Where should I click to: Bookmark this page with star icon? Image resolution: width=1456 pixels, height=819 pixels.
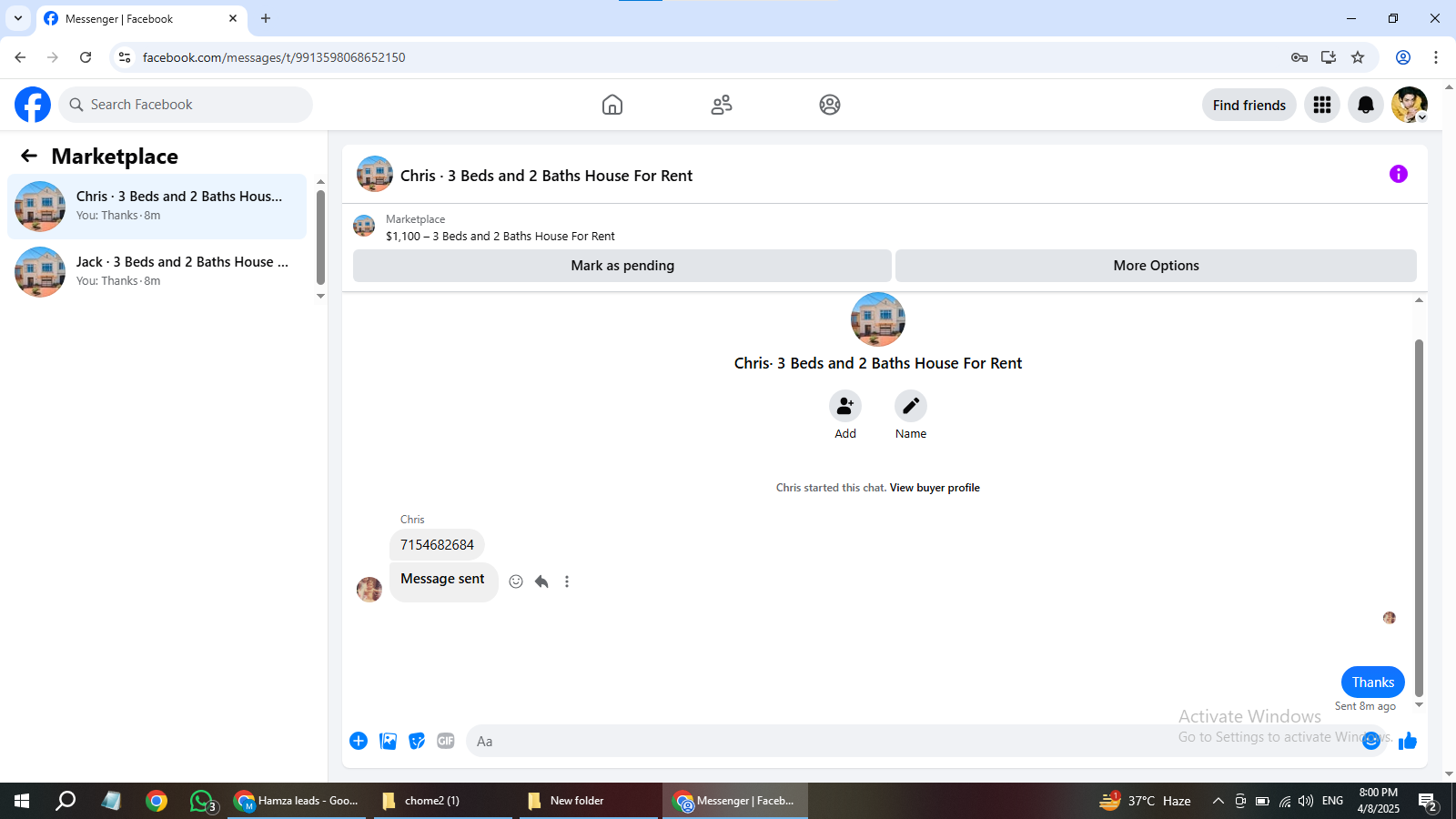[1358, 57]
